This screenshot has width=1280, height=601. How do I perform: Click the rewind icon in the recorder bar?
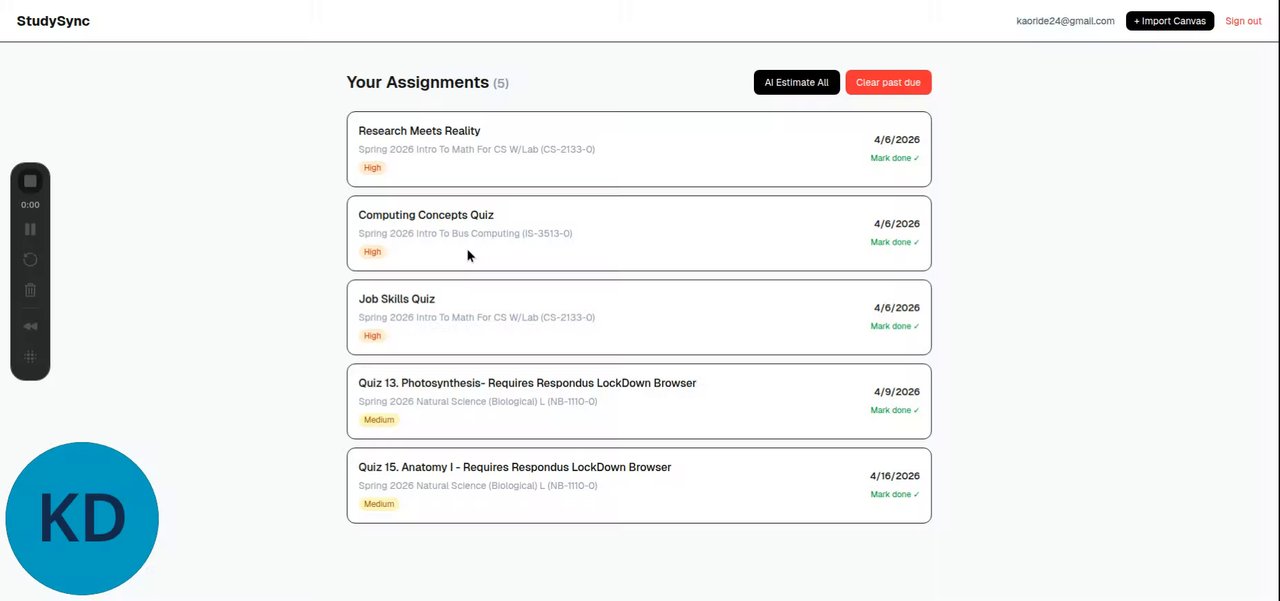[30, 326]
